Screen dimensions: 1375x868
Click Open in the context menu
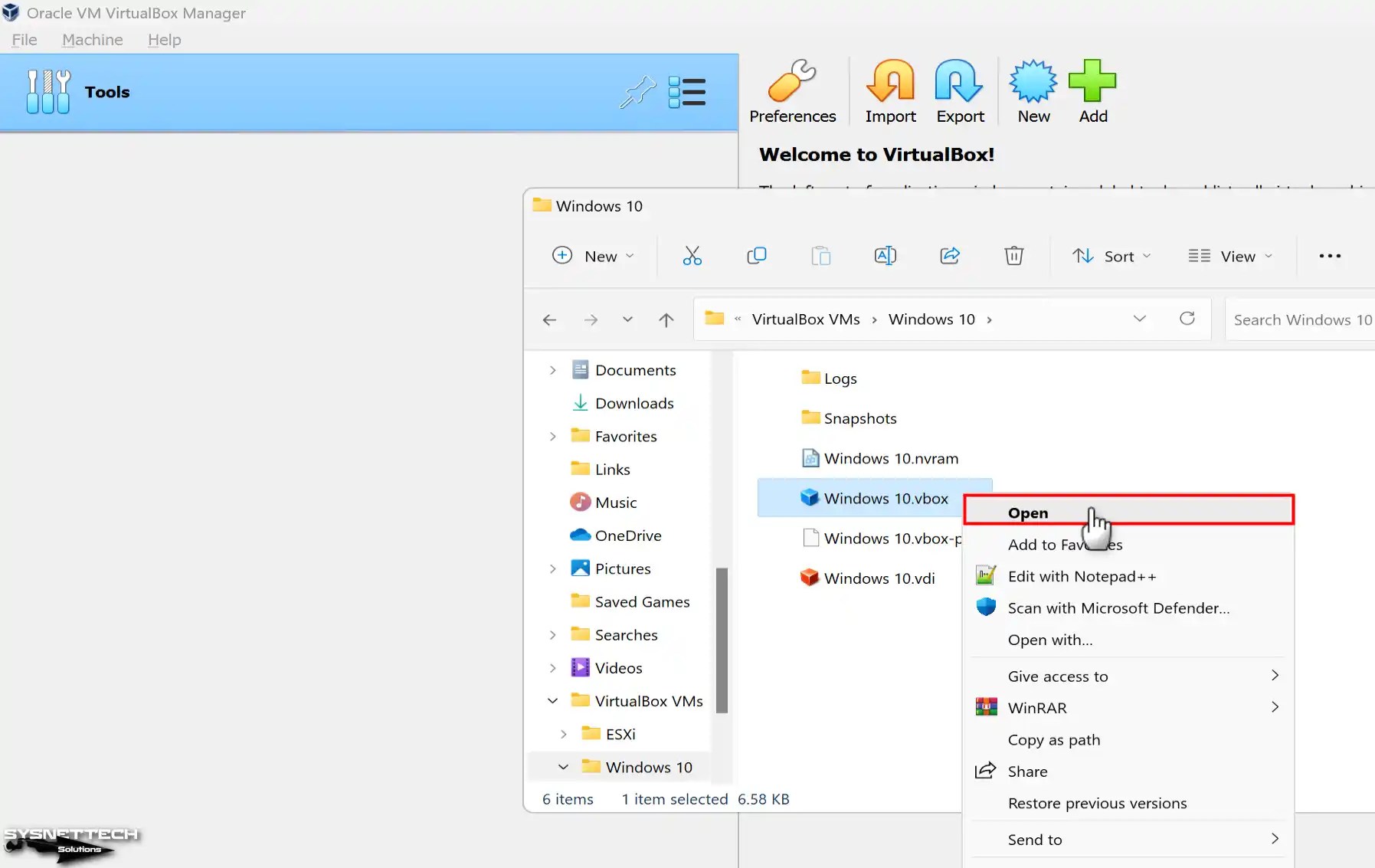[x=1028, y=513]
